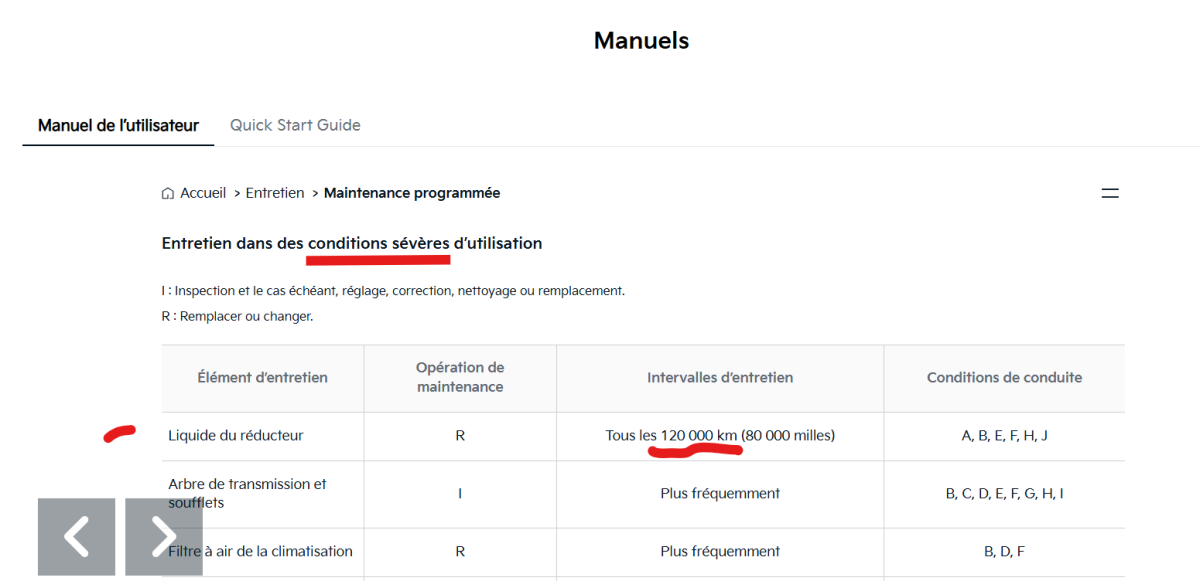Click conditions A, B, E, F, H, J cell

[1004, 436]
